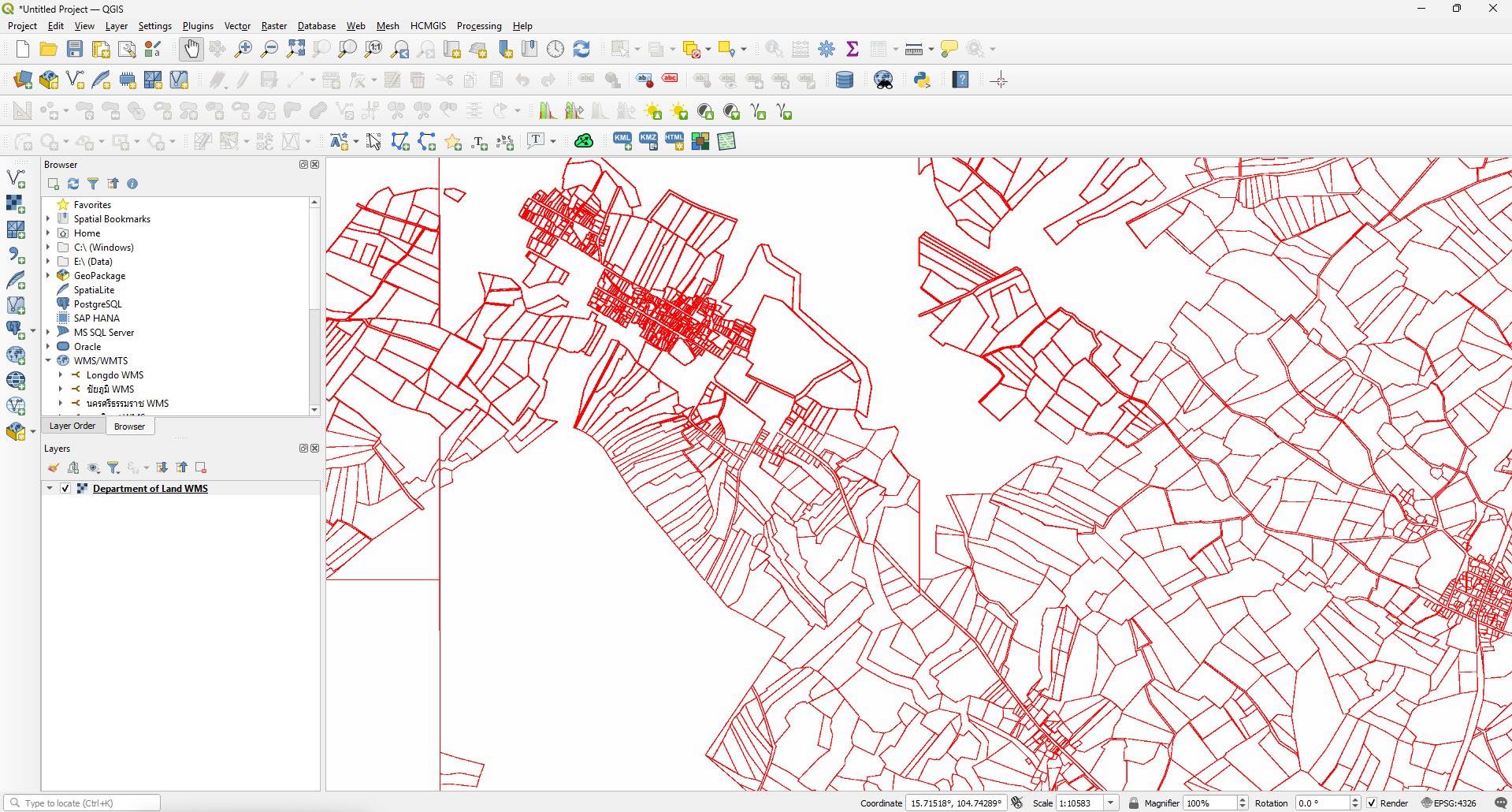Viewport: 1512px width, 812px height.
Task: Open the HCMGIS menu
Action: [428, 25]
